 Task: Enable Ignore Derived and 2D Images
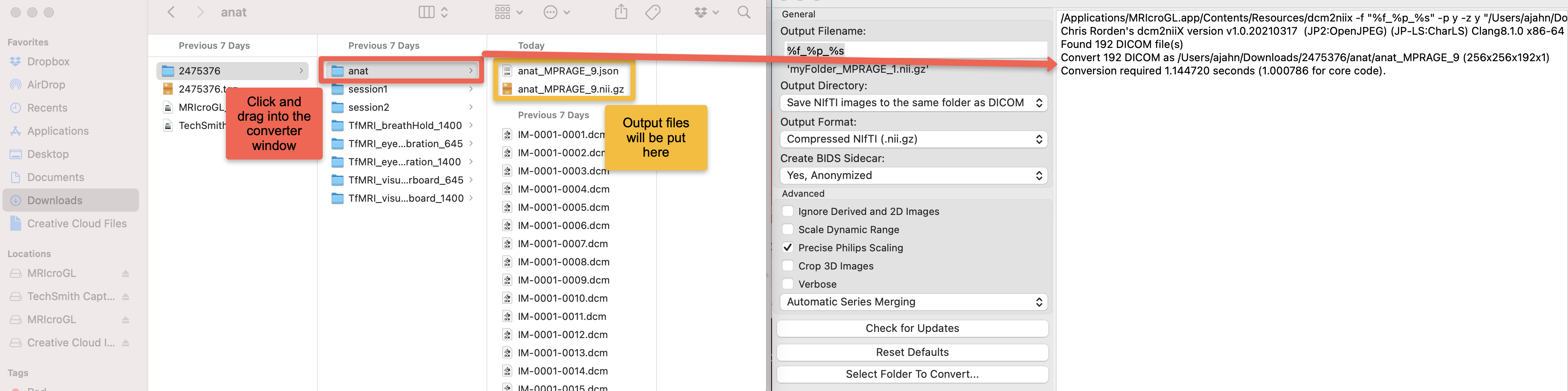788,211
